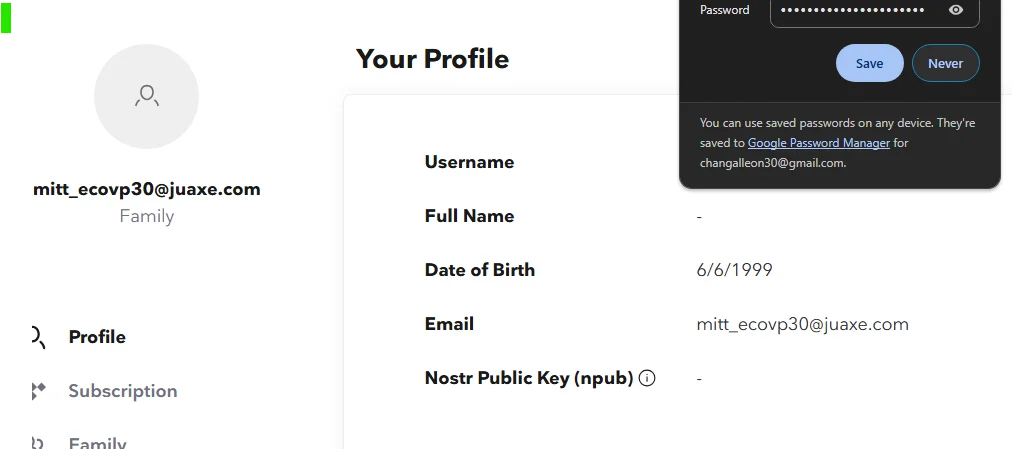
Task: Open the Profile menu label
Action: (97, 337)
